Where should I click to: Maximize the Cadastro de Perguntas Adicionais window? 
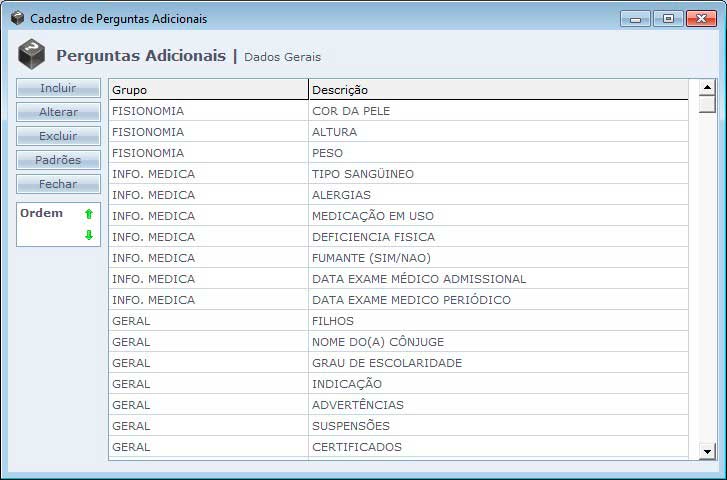[668, 18]
